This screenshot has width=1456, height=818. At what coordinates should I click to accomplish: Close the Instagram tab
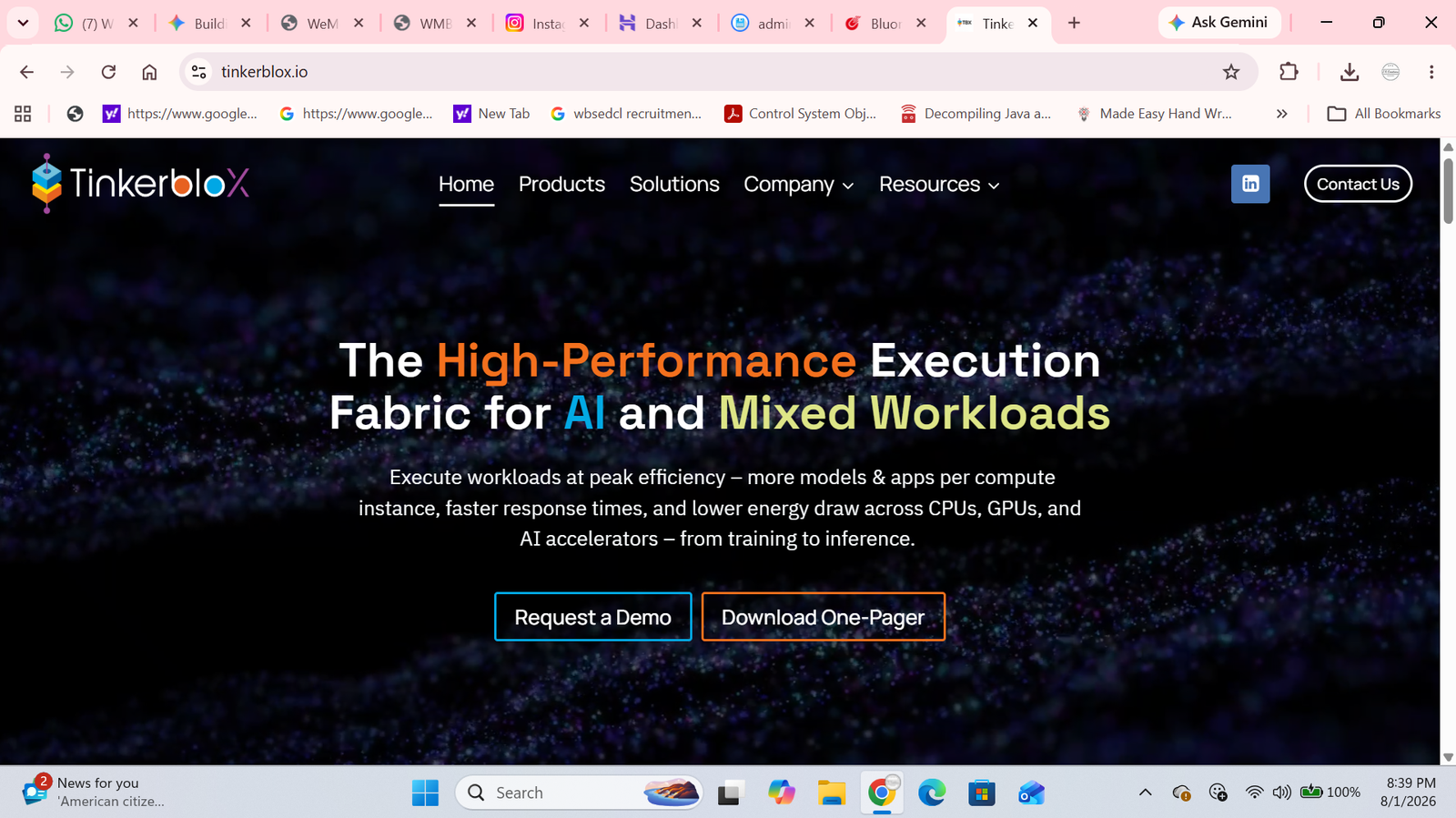coord(584,23)
